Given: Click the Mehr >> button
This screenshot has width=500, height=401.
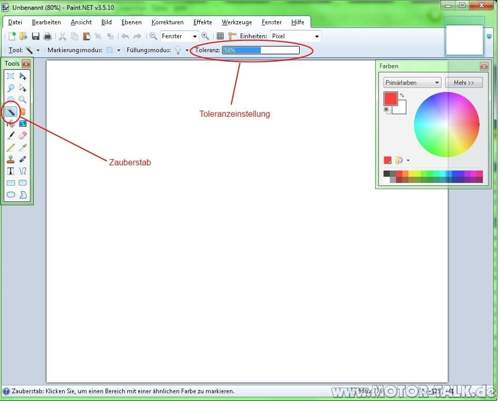Looking at the screenshot, I should (464, 82).
